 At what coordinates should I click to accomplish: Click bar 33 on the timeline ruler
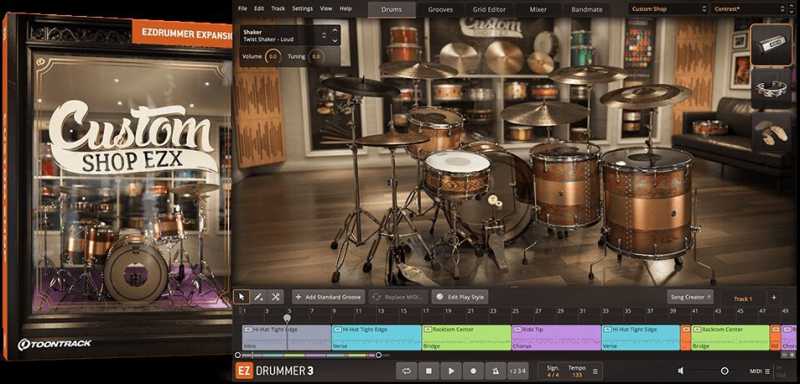pos(605,311)
